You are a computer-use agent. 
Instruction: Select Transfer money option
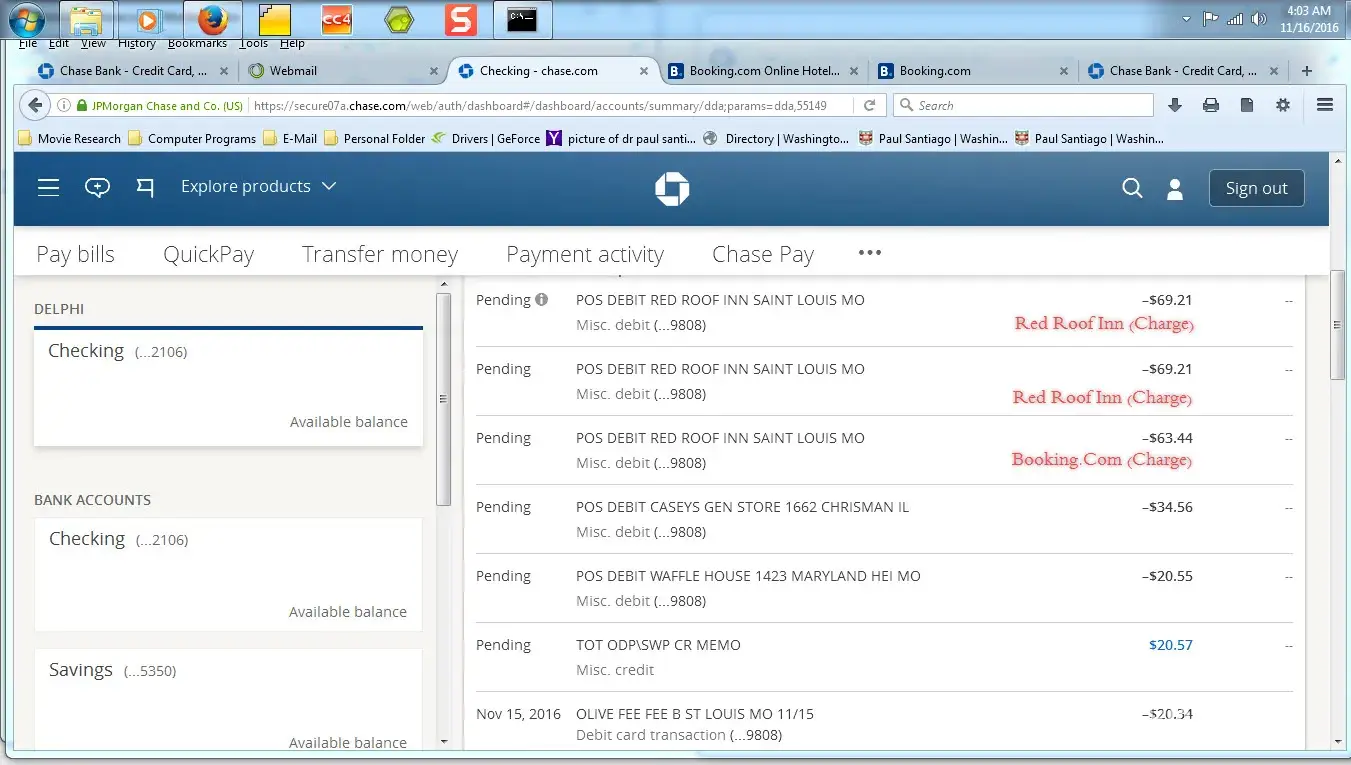[x=380, y=254]
